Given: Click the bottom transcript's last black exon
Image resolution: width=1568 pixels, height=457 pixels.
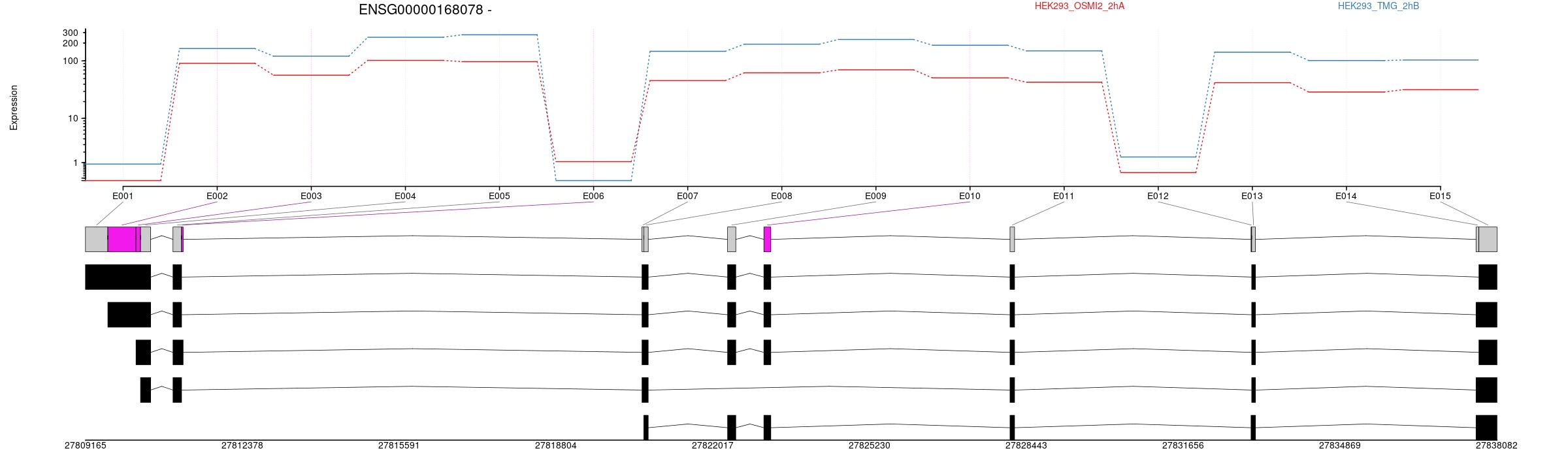Looking at the screenshot, I should click(1486, 428).
